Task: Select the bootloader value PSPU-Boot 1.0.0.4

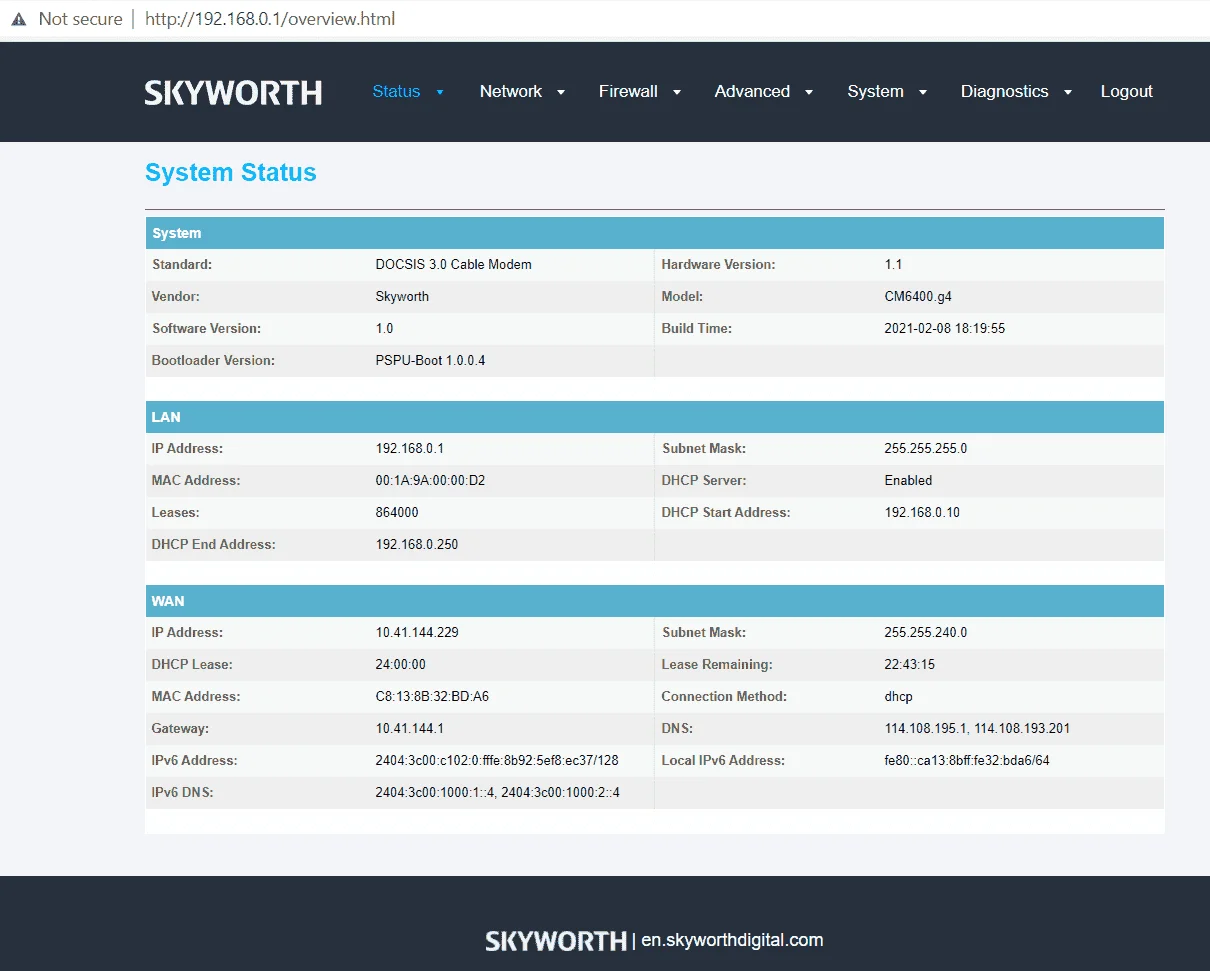Action: point(431,361)
